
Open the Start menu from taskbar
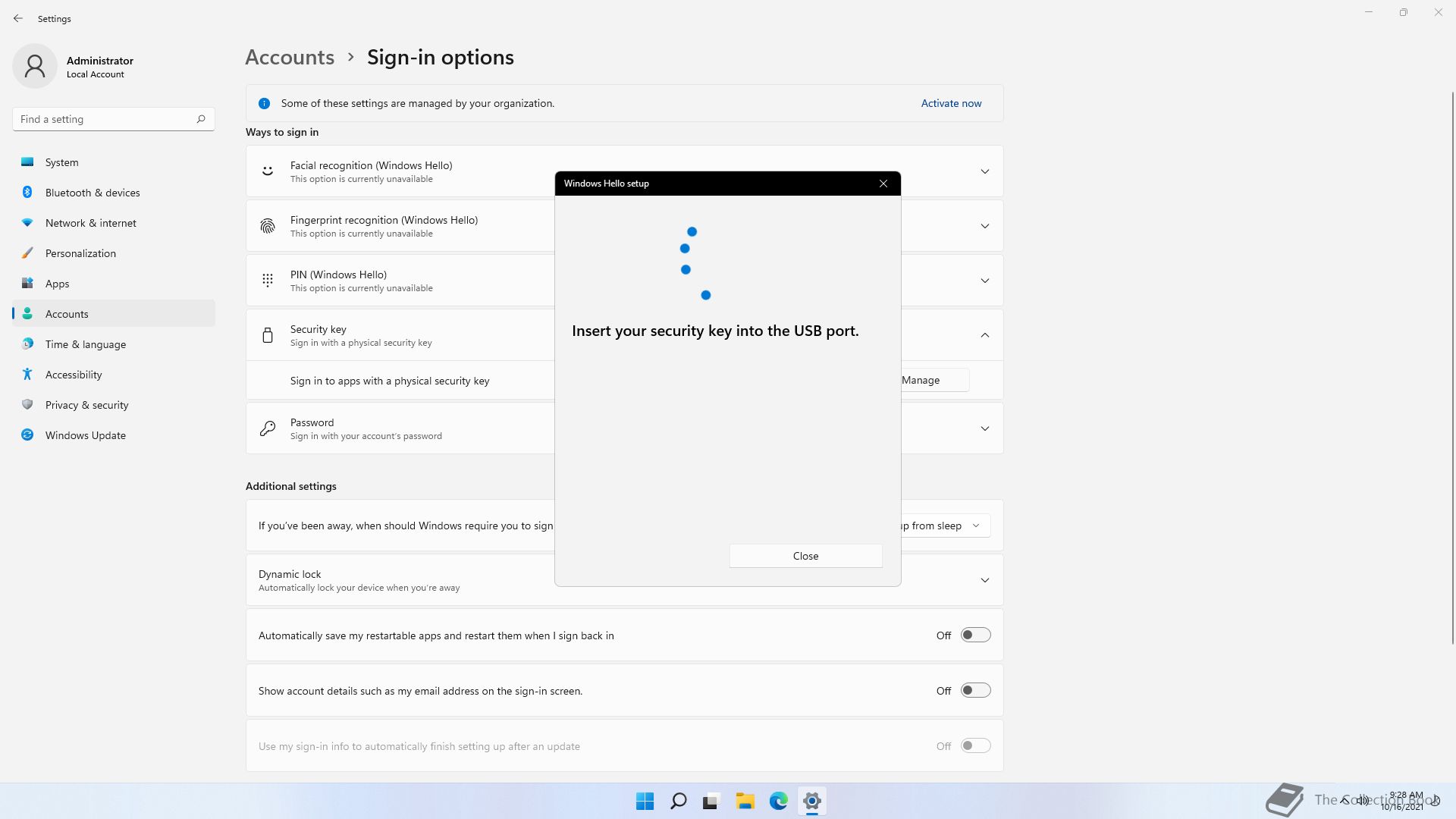click(645, 801)
